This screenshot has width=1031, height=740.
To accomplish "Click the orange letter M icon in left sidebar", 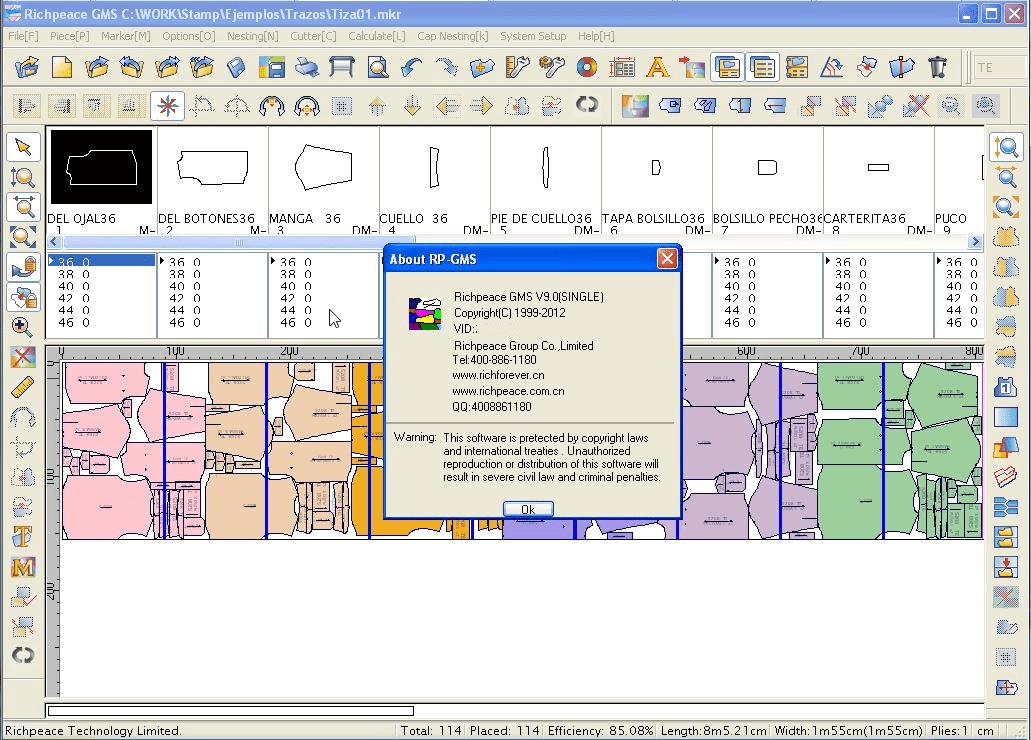I will [23, 567].
